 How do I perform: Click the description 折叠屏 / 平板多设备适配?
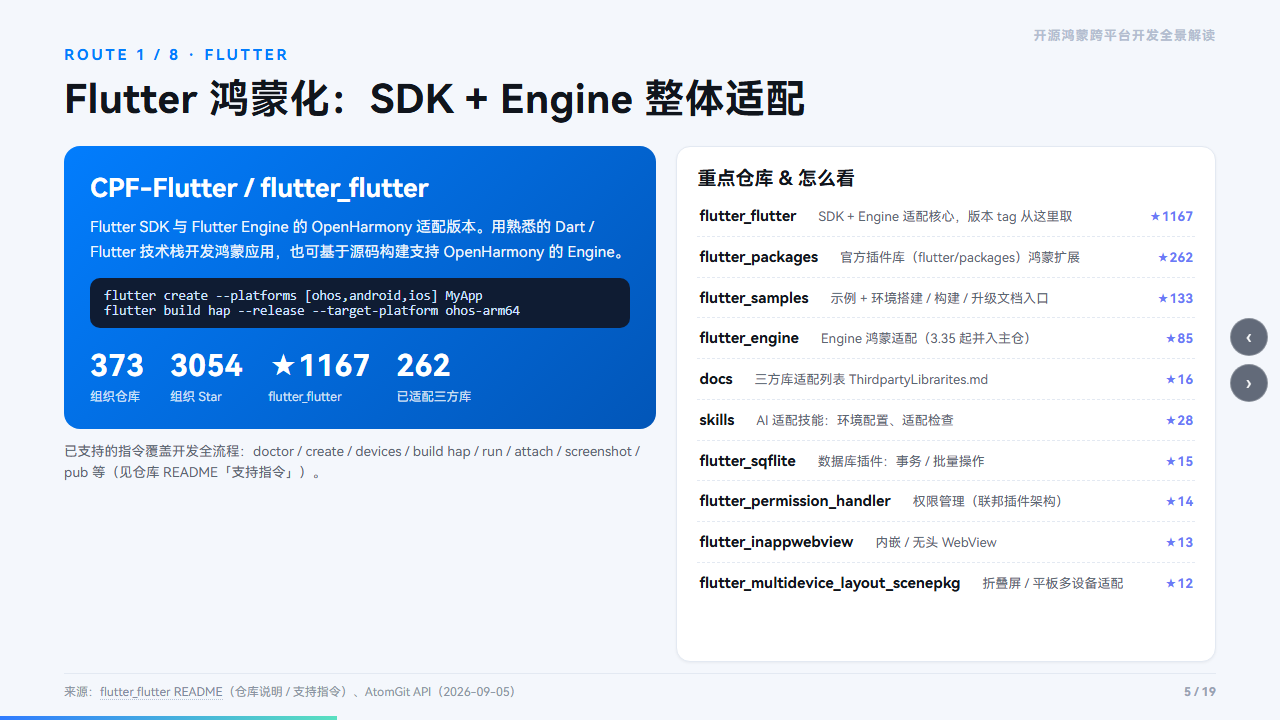1053,583
